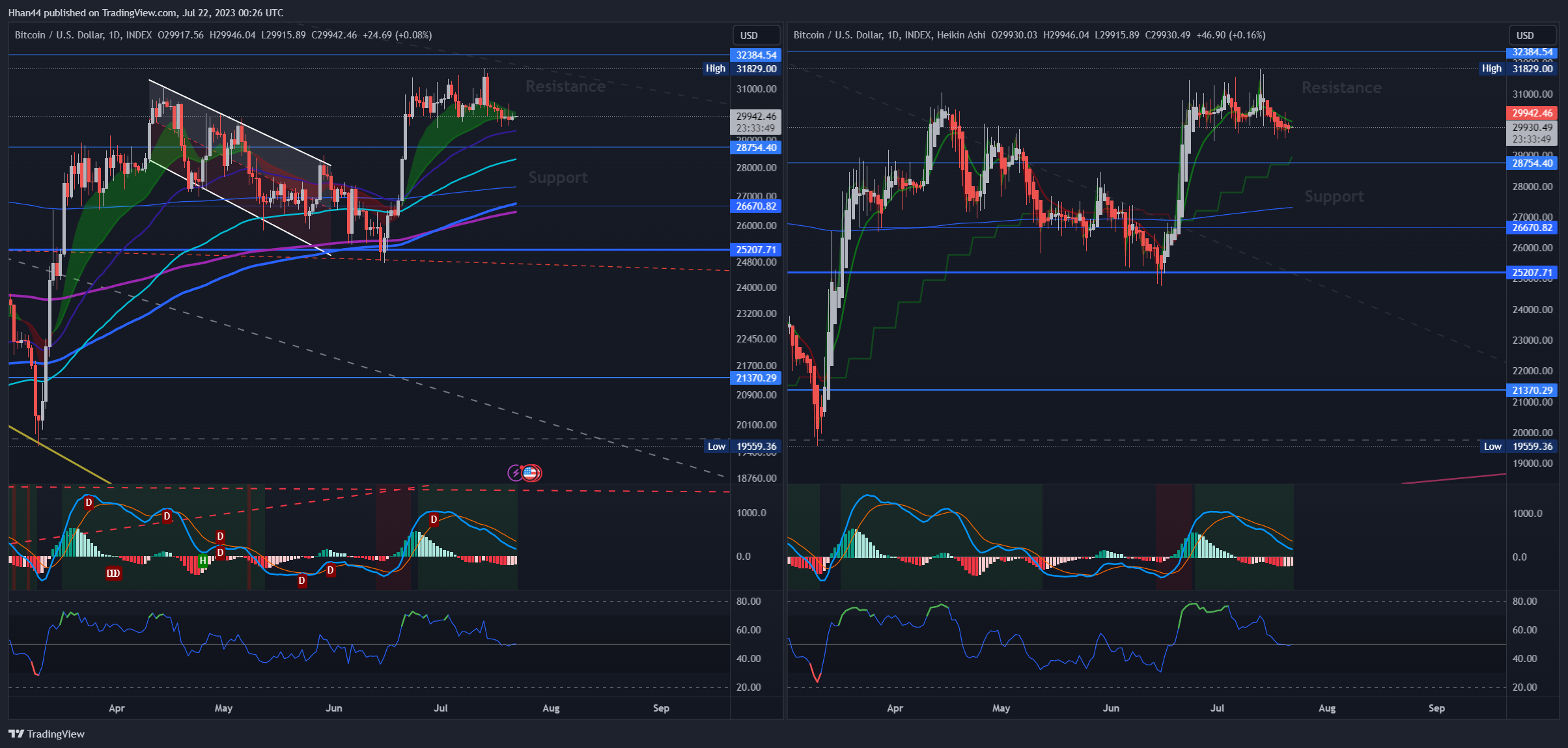Select the High 31829.00 label on right chart
1568x748 pixels.
pyautogui.click(x=1519, y=68)
